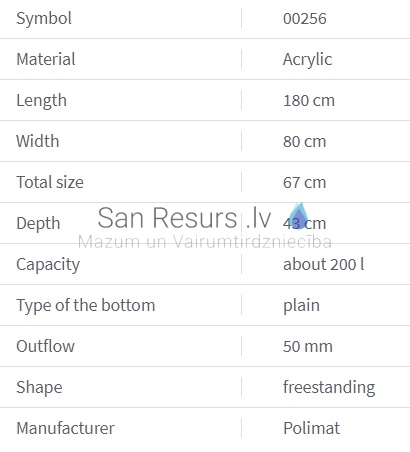410x452 pixels.
Task: Click the 67 cm total size value
Action: click(304, 183)
